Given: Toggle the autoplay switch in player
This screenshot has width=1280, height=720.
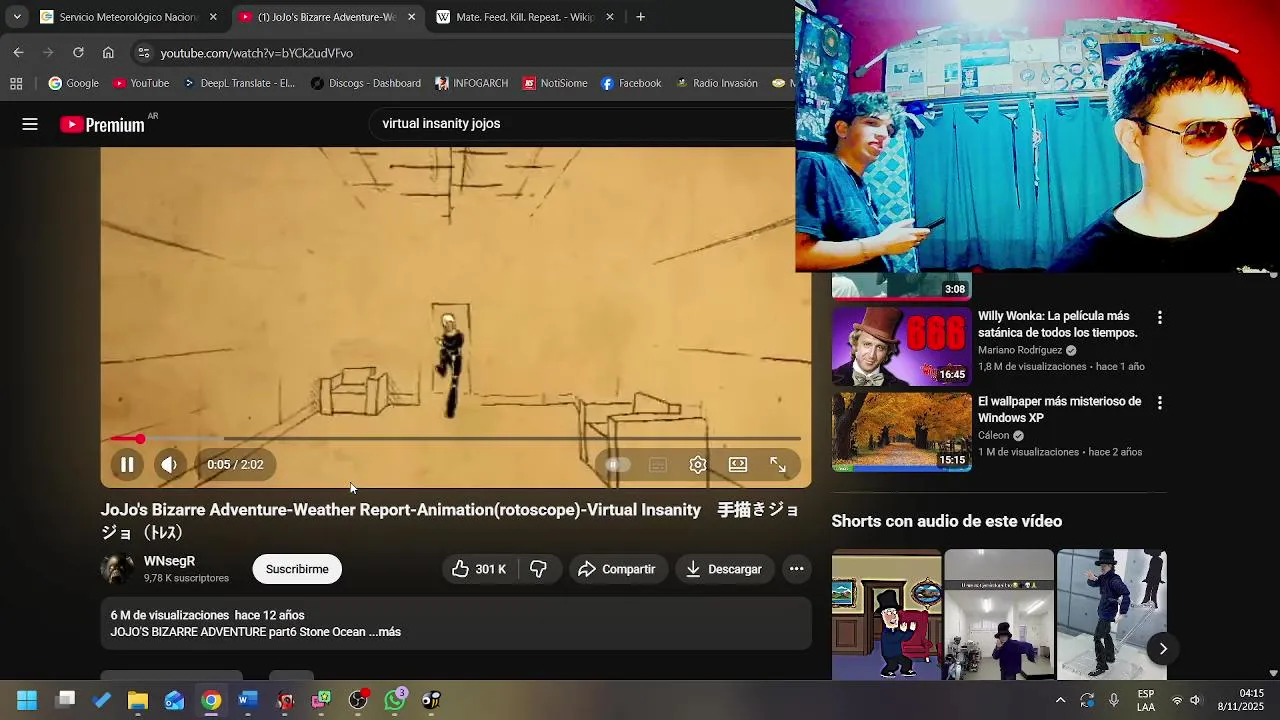Looking at the screenshot, I should pos(617,465).
